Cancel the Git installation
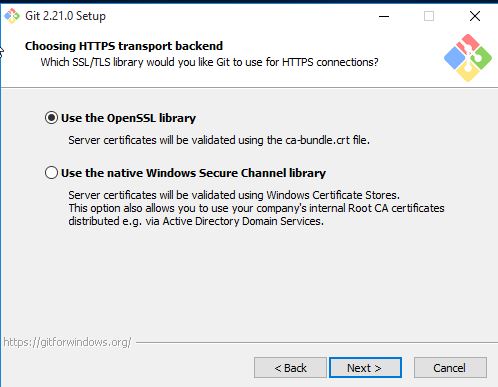Screen dimensions: 498x387 click(x=450, y=368)
